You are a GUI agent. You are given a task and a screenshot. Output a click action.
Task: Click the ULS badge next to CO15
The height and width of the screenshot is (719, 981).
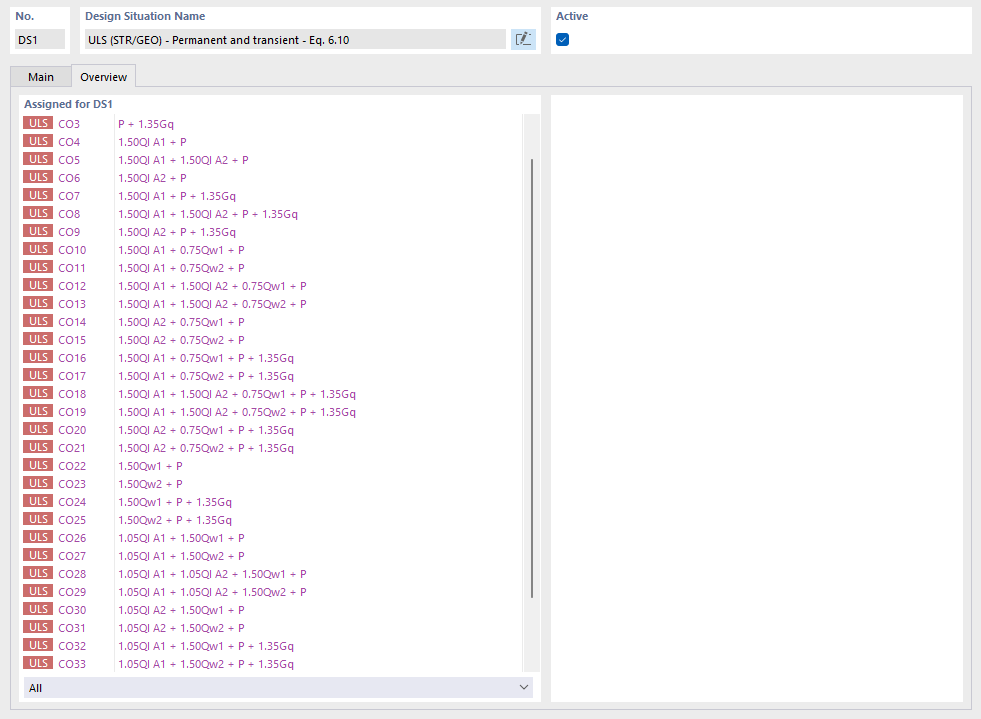click(38, 339)
